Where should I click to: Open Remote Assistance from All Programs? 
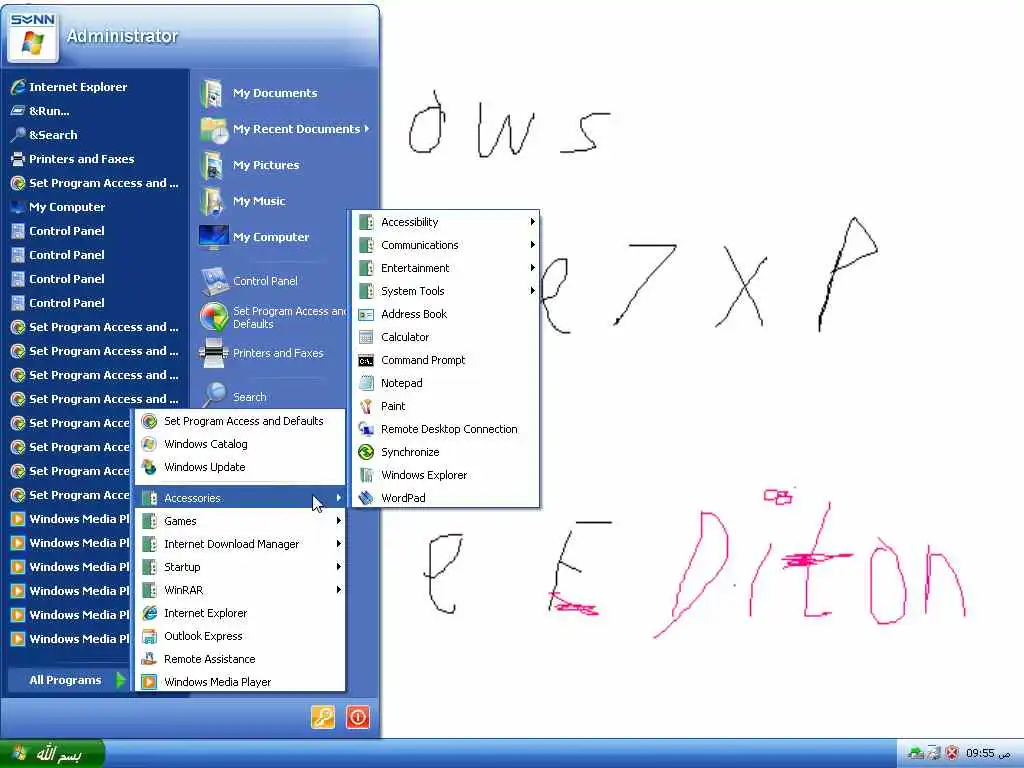coord(240,659)
